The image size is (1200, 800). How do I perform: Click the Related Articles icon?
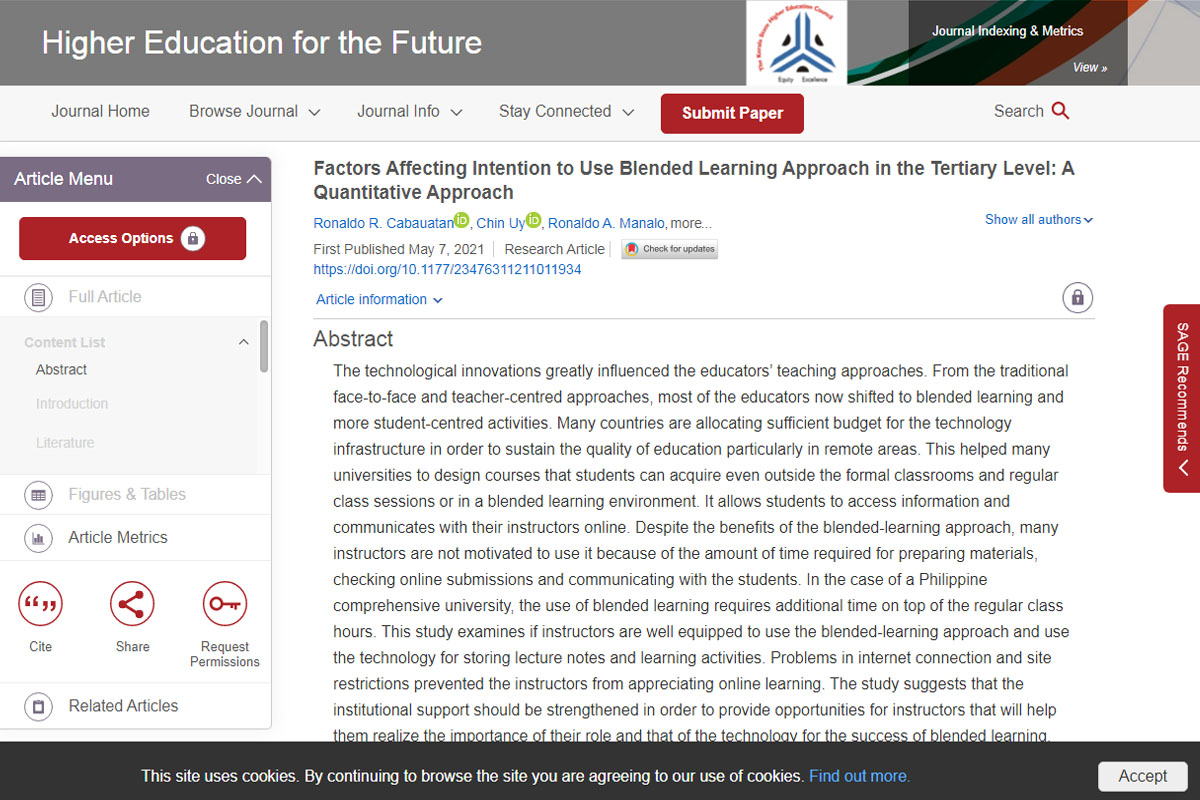coord(39,706)
